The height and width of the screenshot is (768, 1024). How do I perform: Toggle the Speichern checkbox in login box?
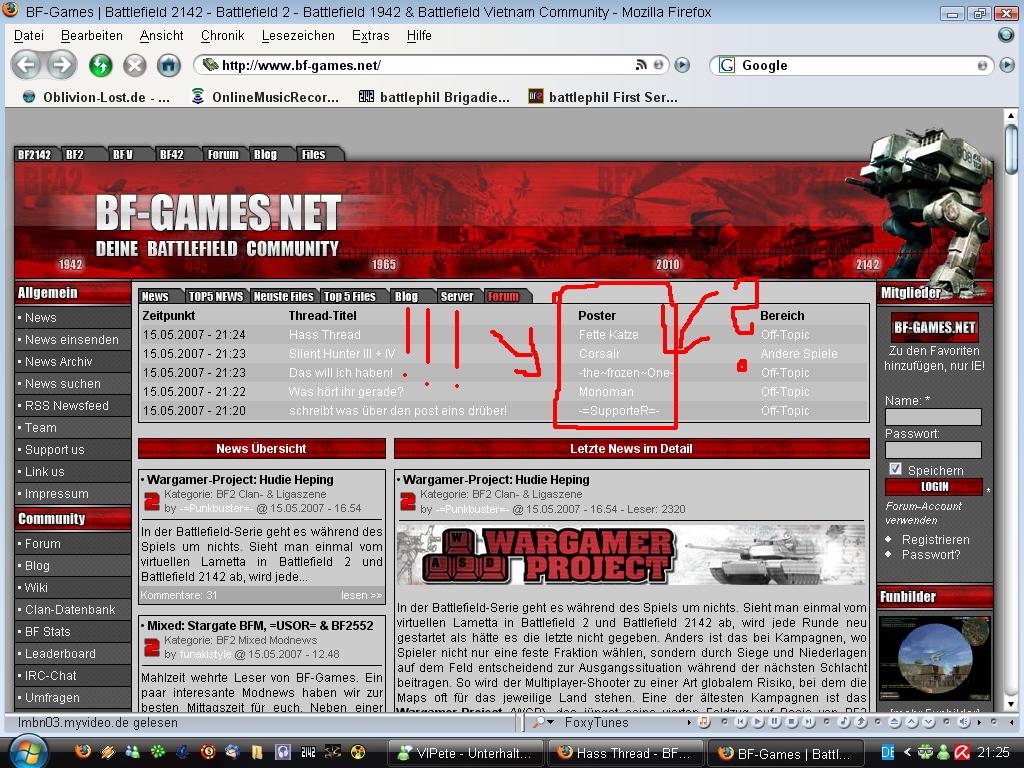point(895,469)
